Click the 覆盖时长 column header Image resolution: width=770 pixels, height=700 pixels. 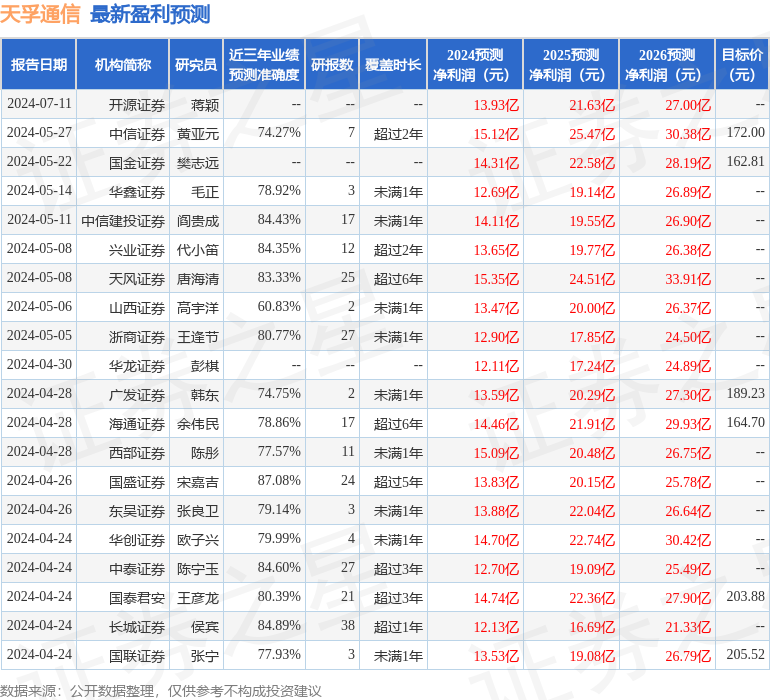pyautogui.click(x=393, y=64)
